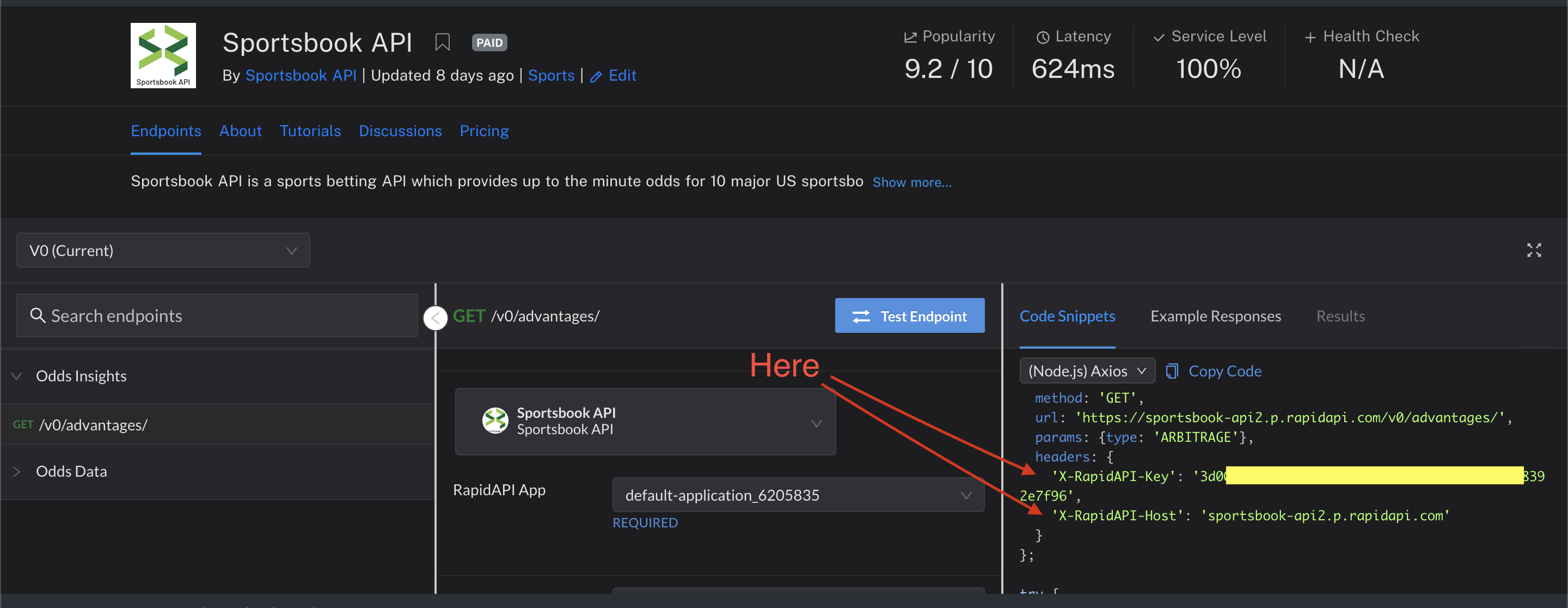
Task: Click the Latency clock icon
Action: pyautogui.click(x=1043, y=37)
